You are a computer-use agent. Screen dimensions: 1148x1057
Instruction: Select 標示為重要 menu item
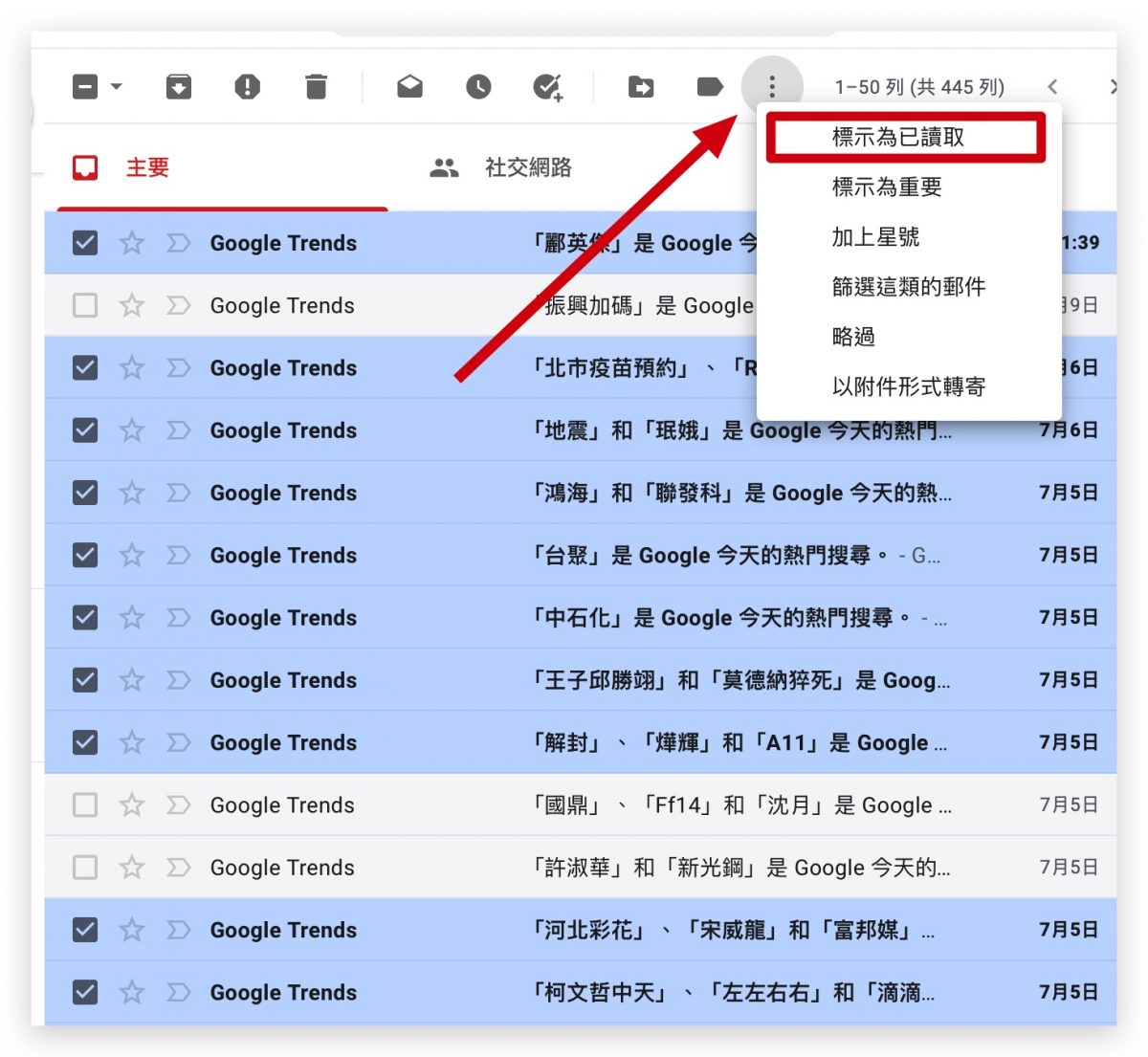click(909, 187)
